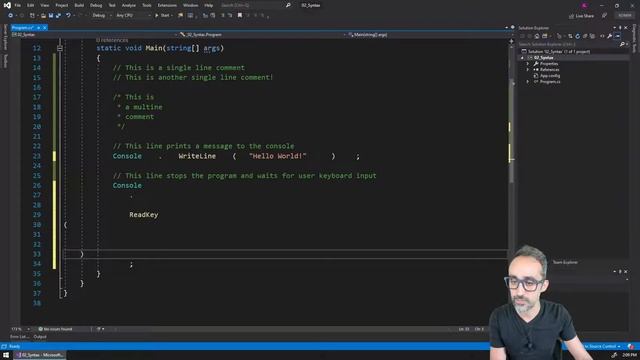Toggle auto-hide pin on Solution Explorer

(620, 28)
